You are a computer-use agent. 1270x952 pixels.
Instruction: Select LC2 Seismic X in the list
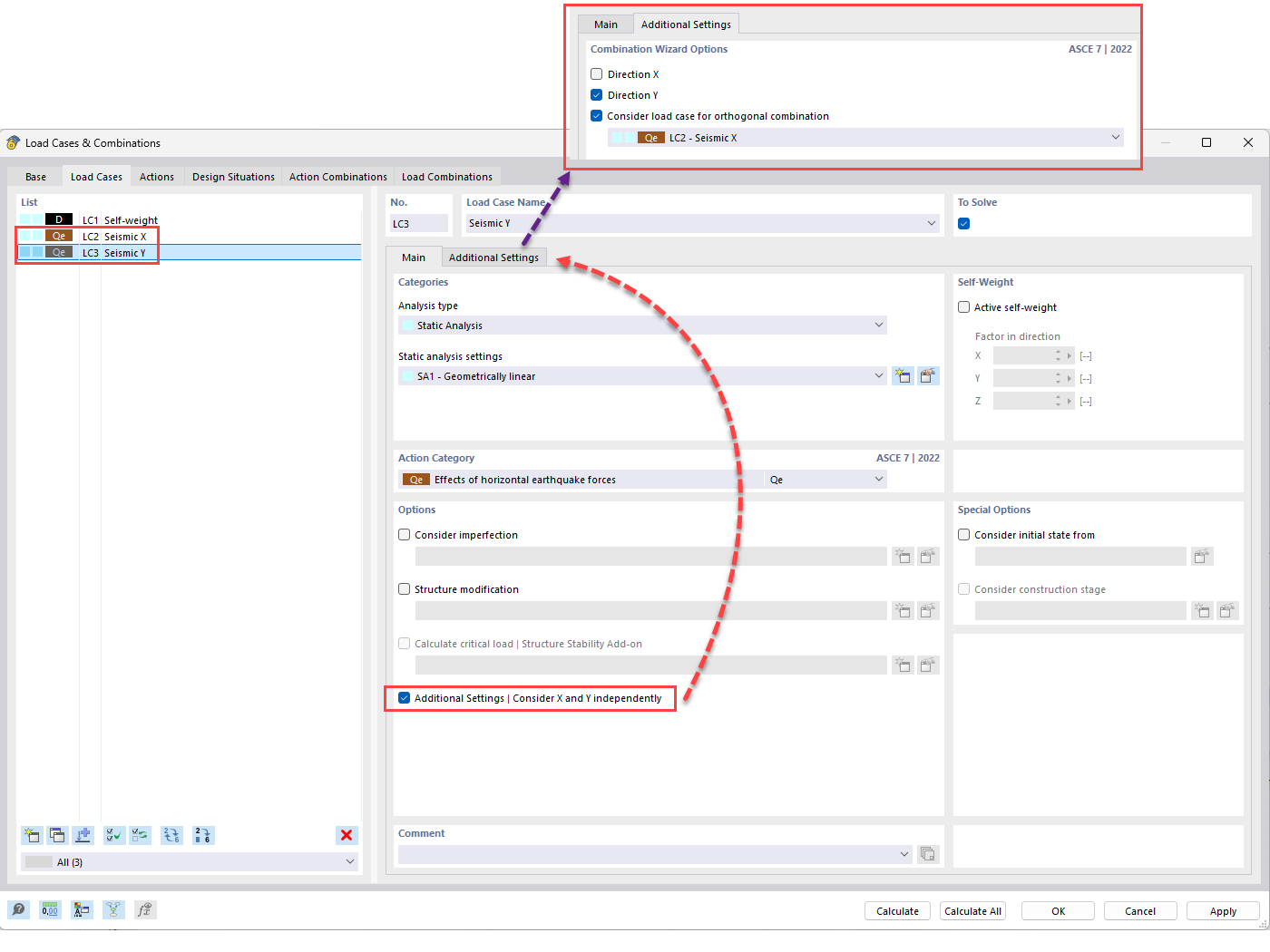tap(189, 237)
